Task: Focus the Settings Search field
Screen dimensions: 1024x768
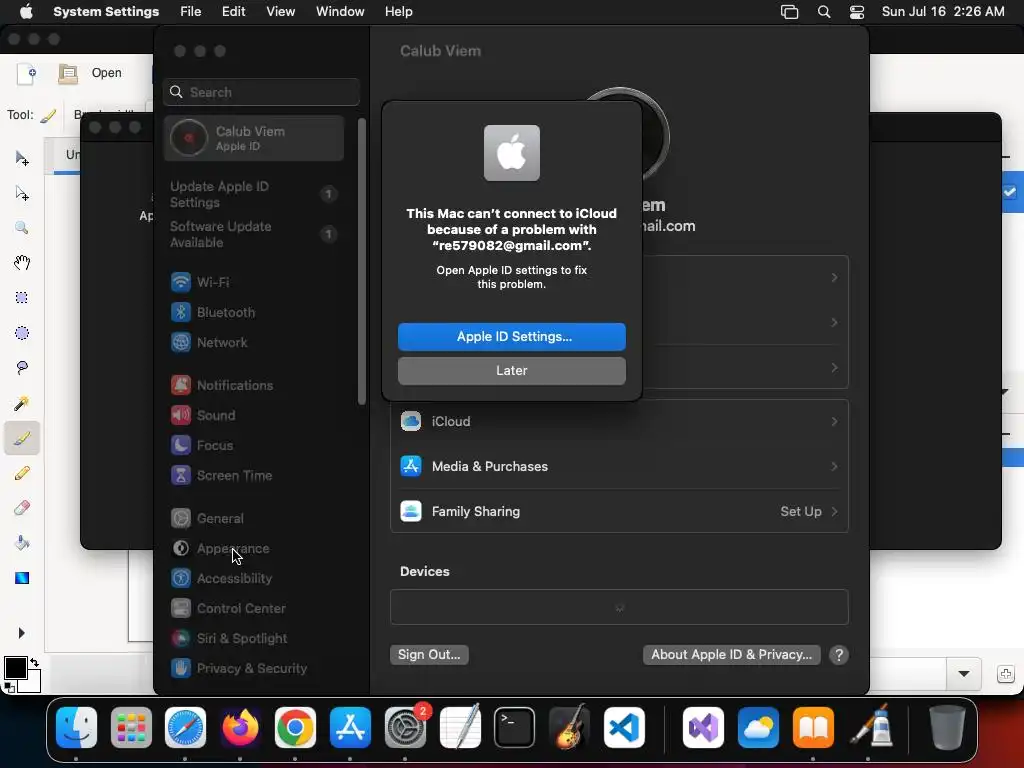Action: coord(261,92)
